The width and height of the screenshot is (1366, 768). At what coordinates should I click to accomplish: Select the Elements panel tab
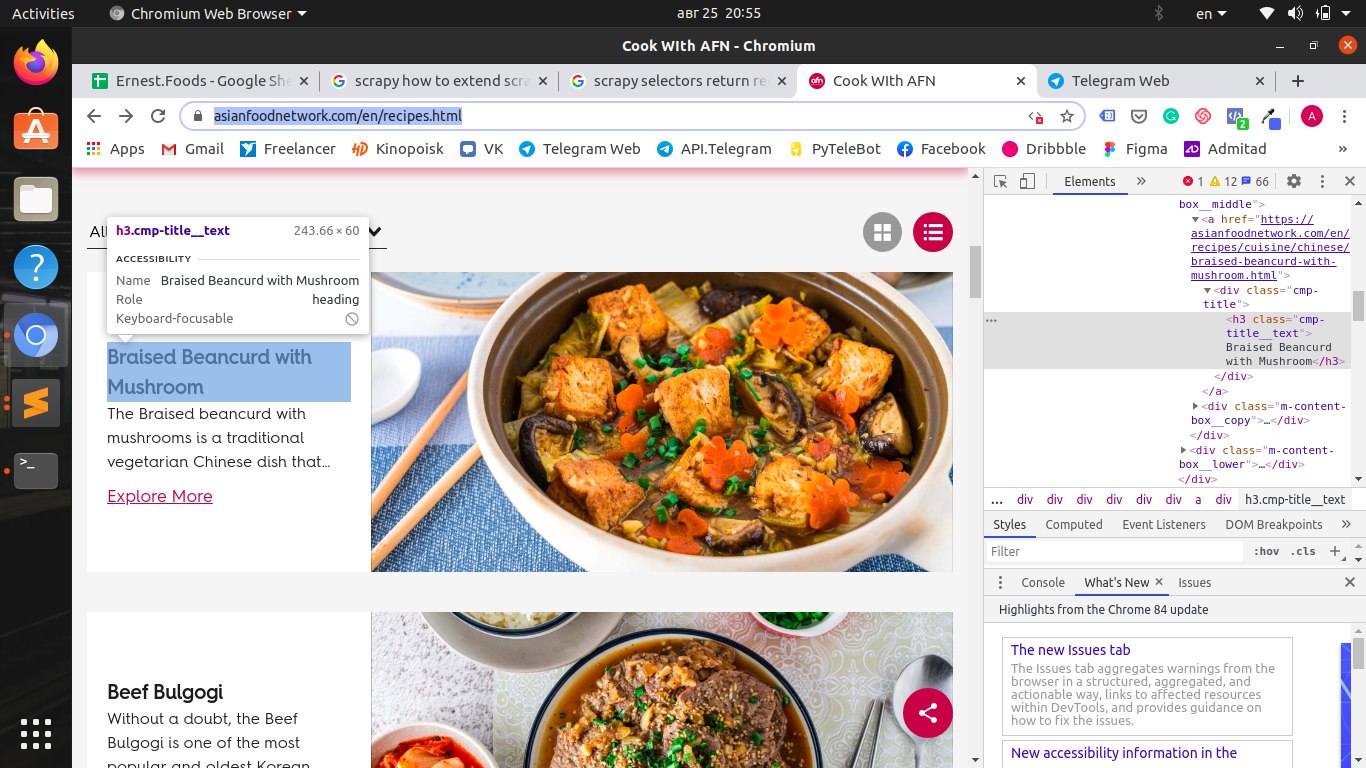[1089, 181]
